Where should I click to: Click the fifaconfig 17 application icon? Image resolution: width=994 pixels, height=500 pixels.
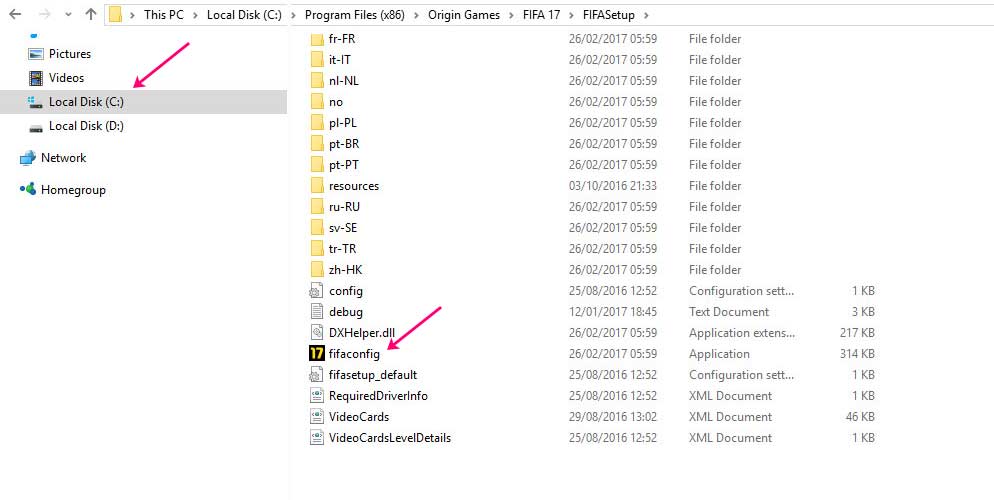(317, 353)
